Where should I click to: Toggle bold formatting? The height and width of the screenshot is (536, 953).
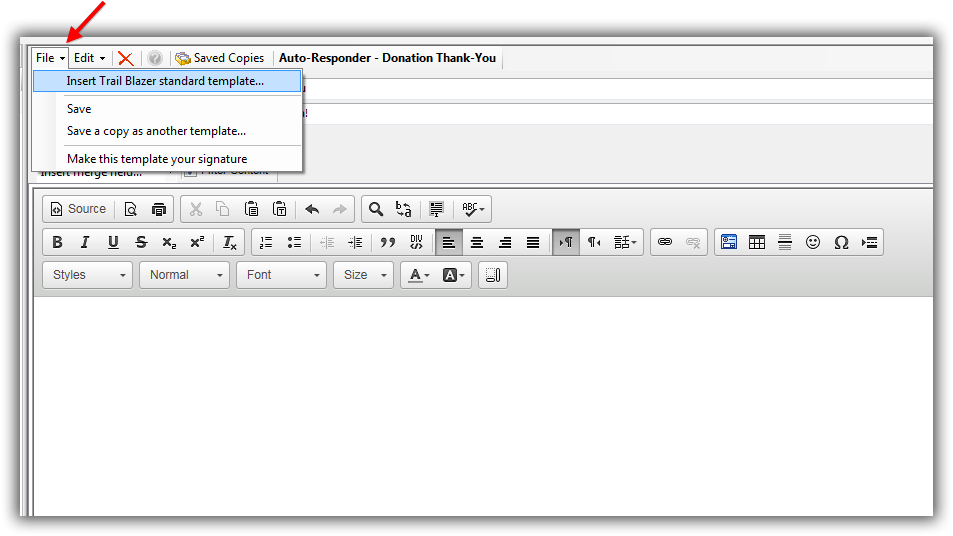click(x=57, y=242)
